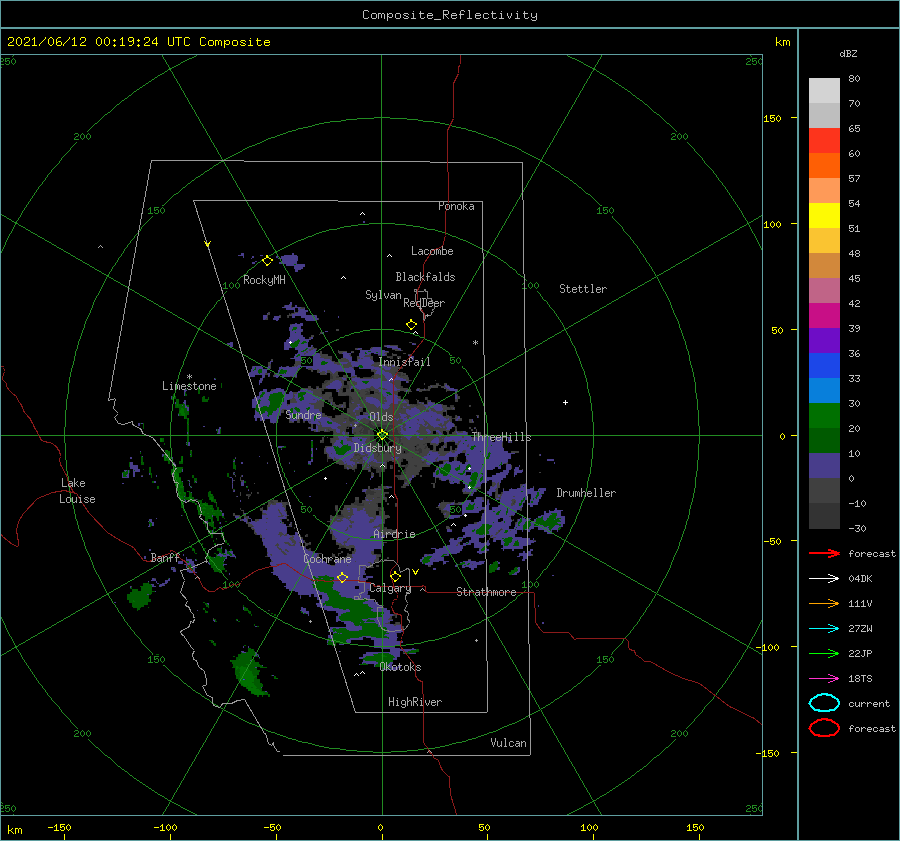Click the Calgary city label

(x=390, y=588)
